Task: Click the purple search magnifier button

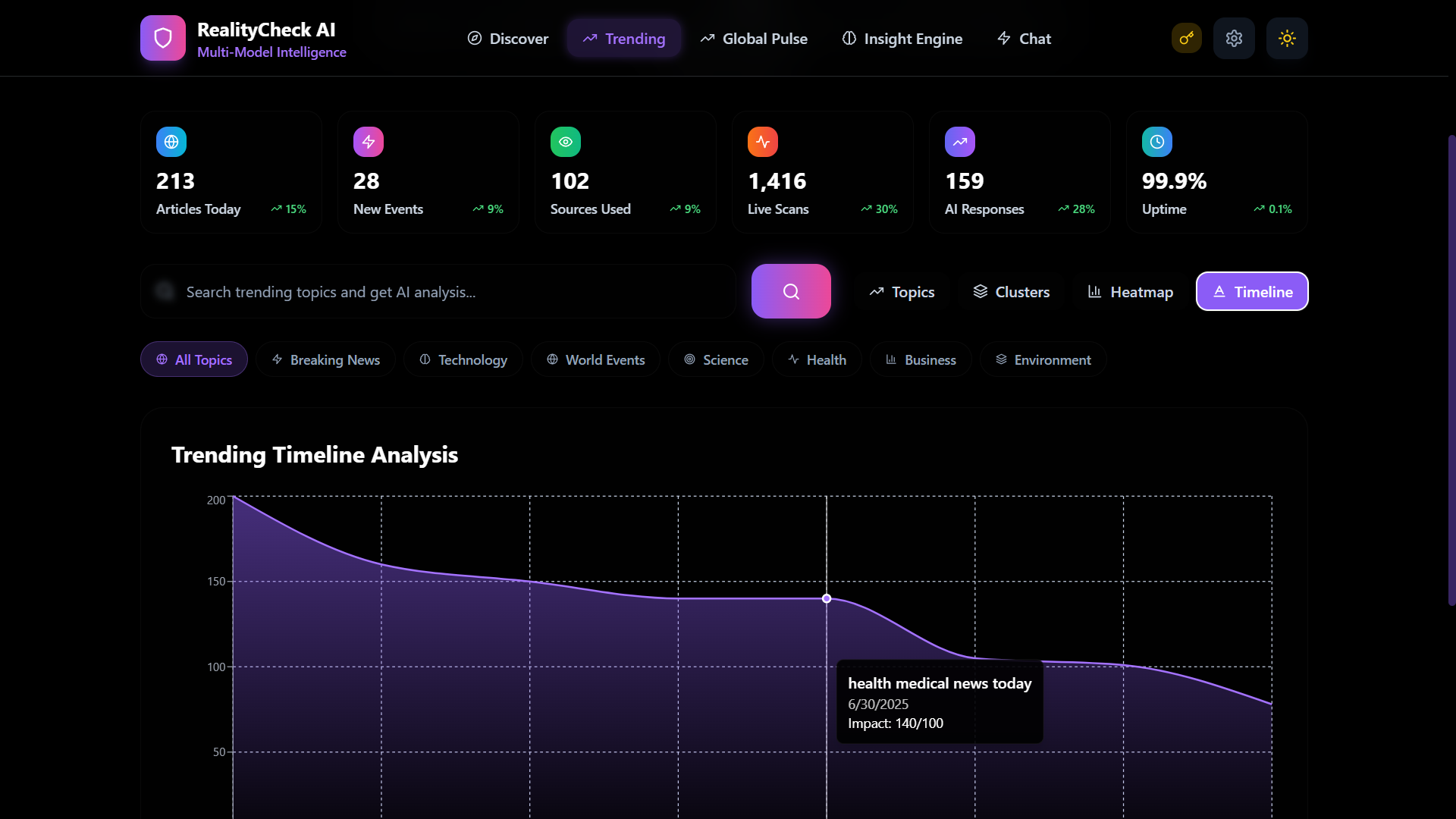Action: (791, 291)
